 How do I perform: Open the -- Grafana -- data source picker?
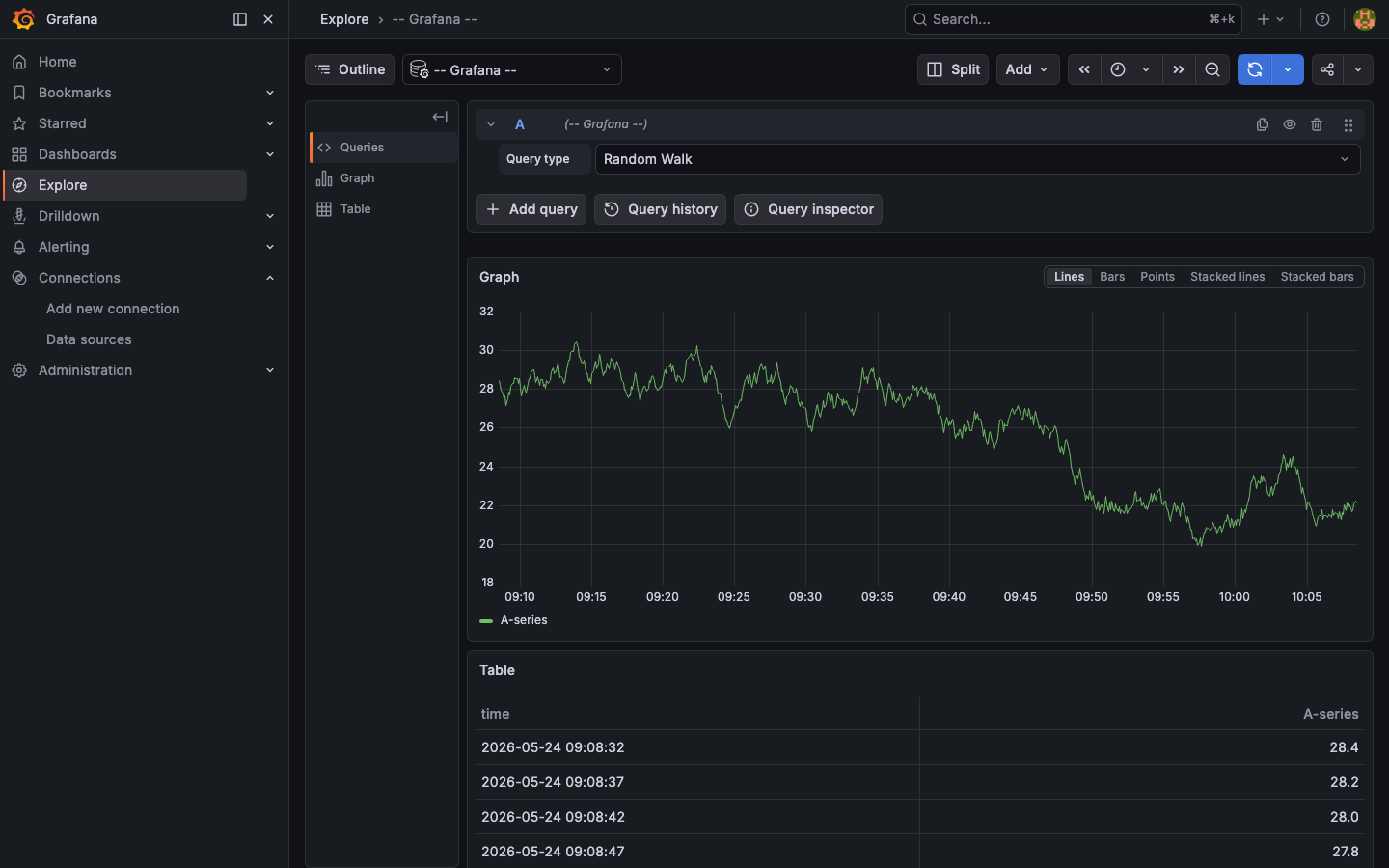click(x=511, y=69)
